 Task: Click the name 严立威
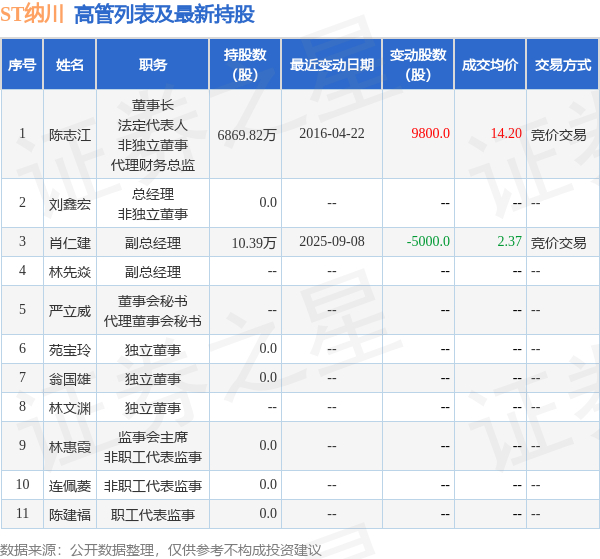click(70, 311)
